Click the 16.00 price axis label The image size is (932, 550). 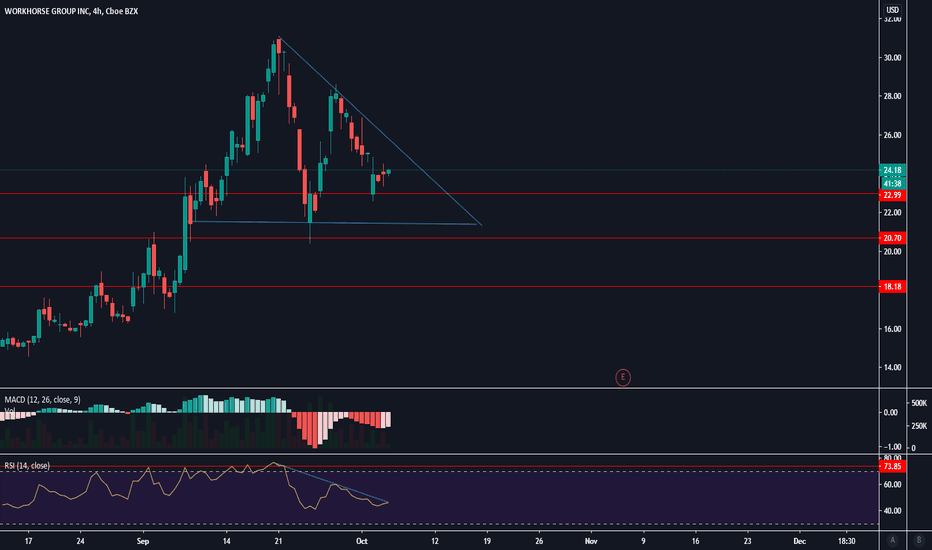892,329
